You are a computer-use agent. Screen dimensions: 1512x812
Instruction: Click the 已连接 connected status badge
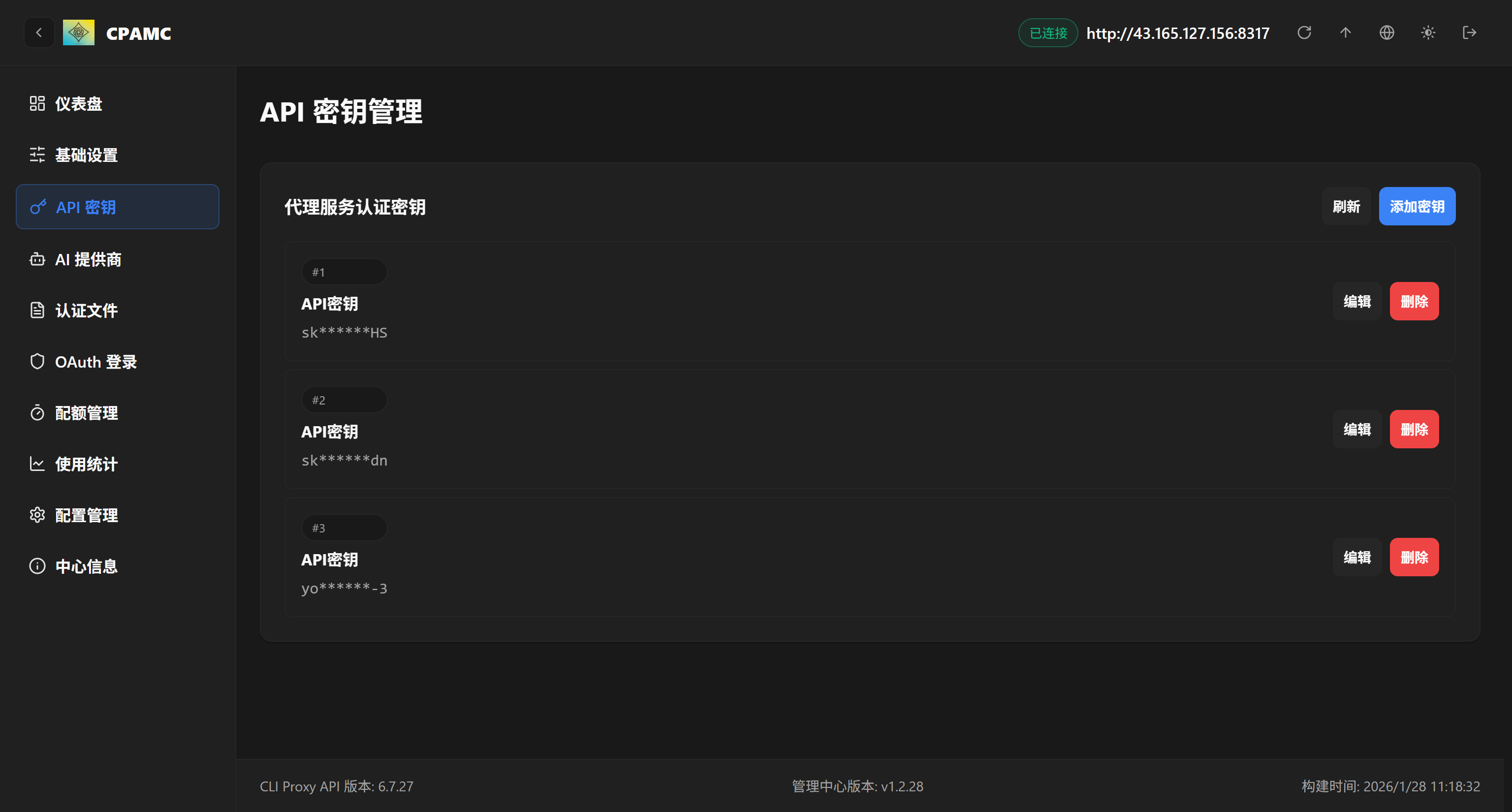1047,33
